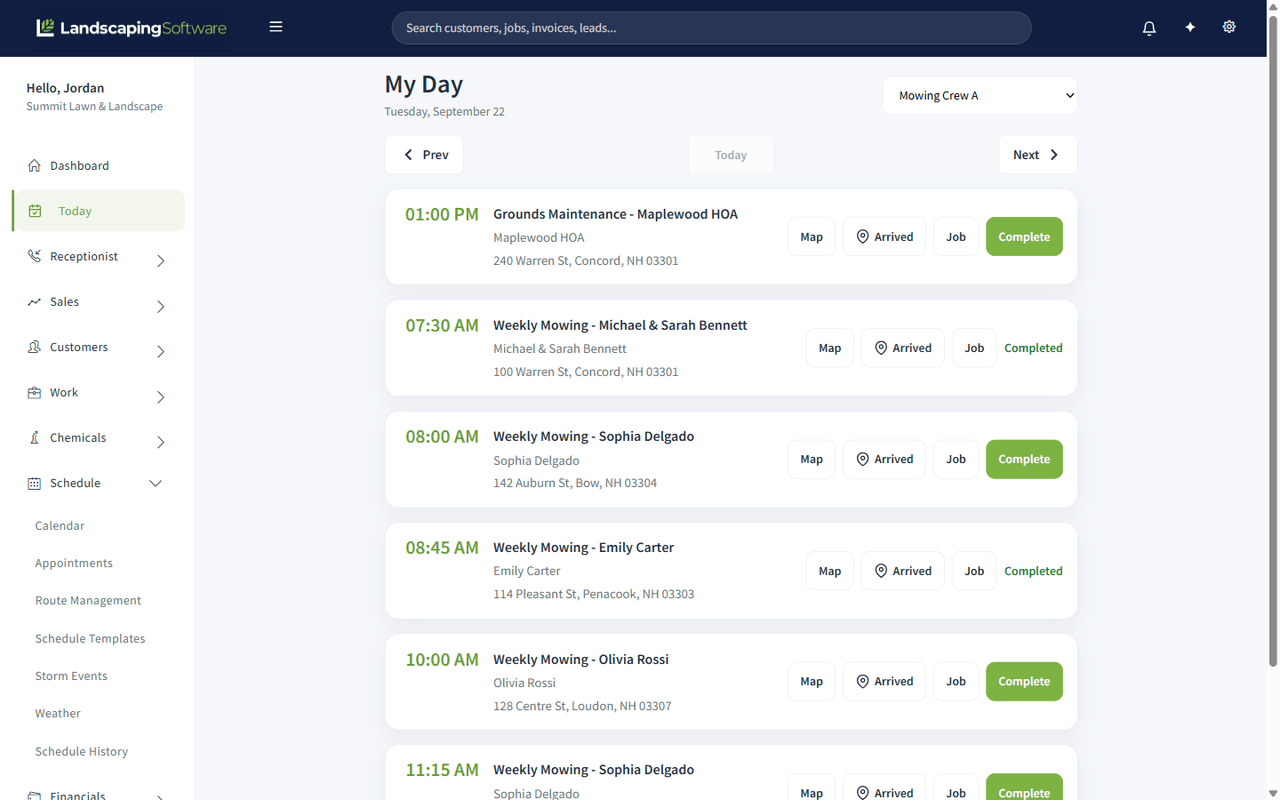The width and height of the screenshot is (1280, 800).
Task: Open the Mowing Crew A dropdown
Action: click(x=980, y=96)
